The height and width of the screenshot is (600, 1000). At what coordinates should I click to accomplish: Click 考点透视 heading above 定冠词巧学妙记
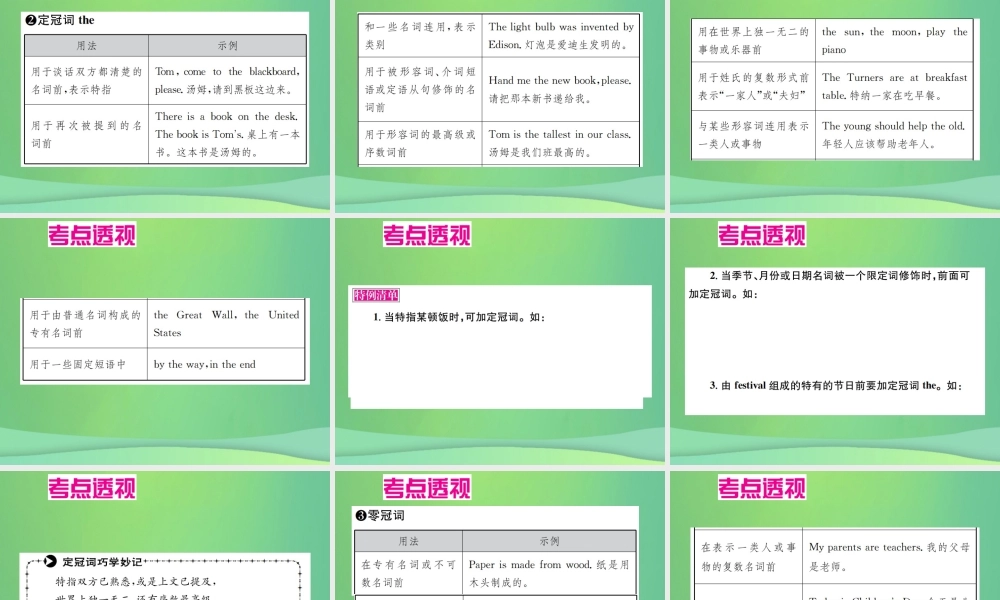coord(92,488)
